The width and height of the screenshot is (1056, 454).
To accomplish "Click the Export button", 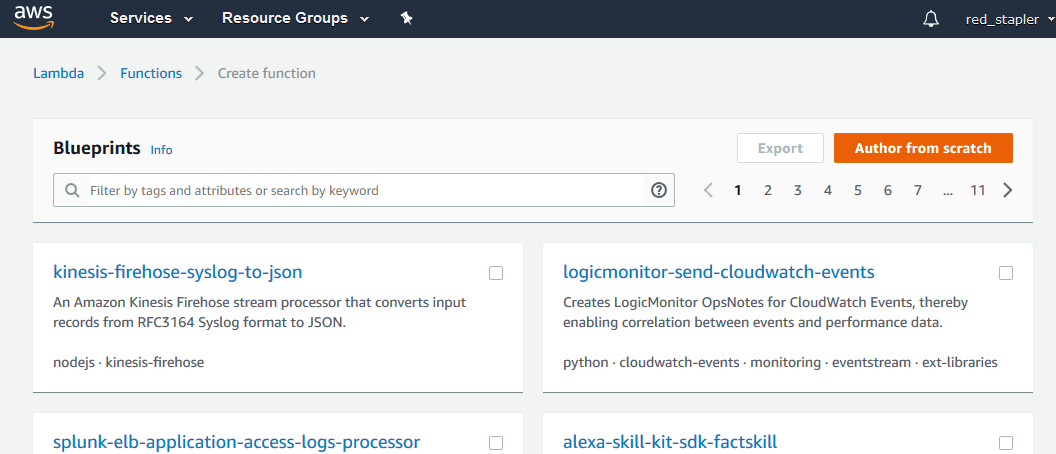I will point(781,148).
